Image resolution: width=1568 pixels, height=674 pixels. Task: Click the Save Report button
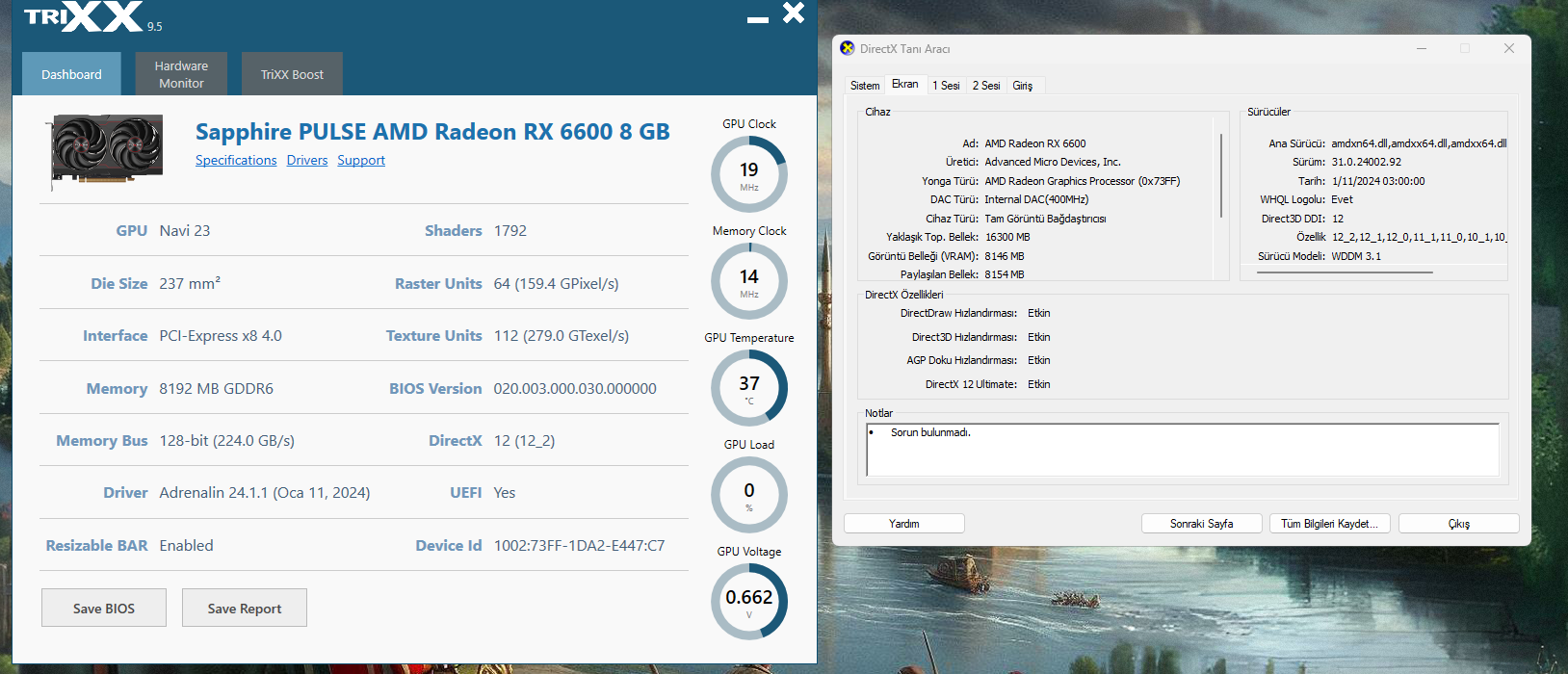click(x=245, y=608)
